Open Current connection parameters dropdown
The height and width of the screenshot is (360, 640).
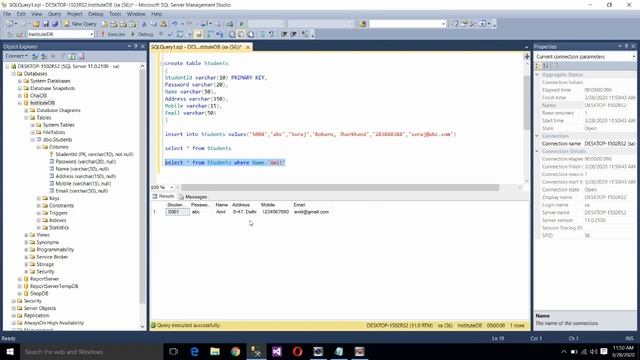pyautogui.click(x=633, y=57)
